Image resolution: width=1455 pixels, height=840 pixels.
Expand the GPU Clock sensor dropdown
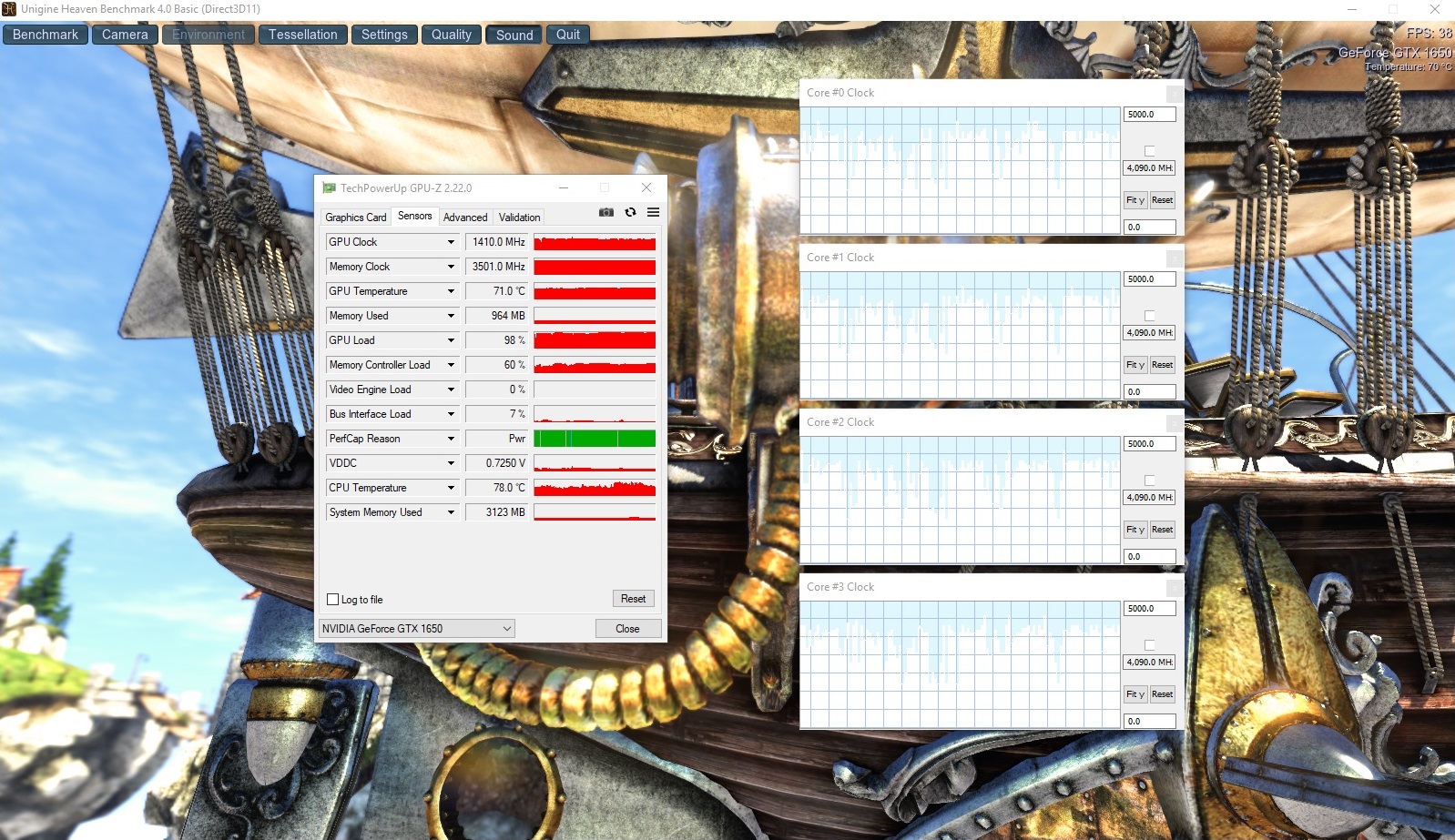[451, 242]
